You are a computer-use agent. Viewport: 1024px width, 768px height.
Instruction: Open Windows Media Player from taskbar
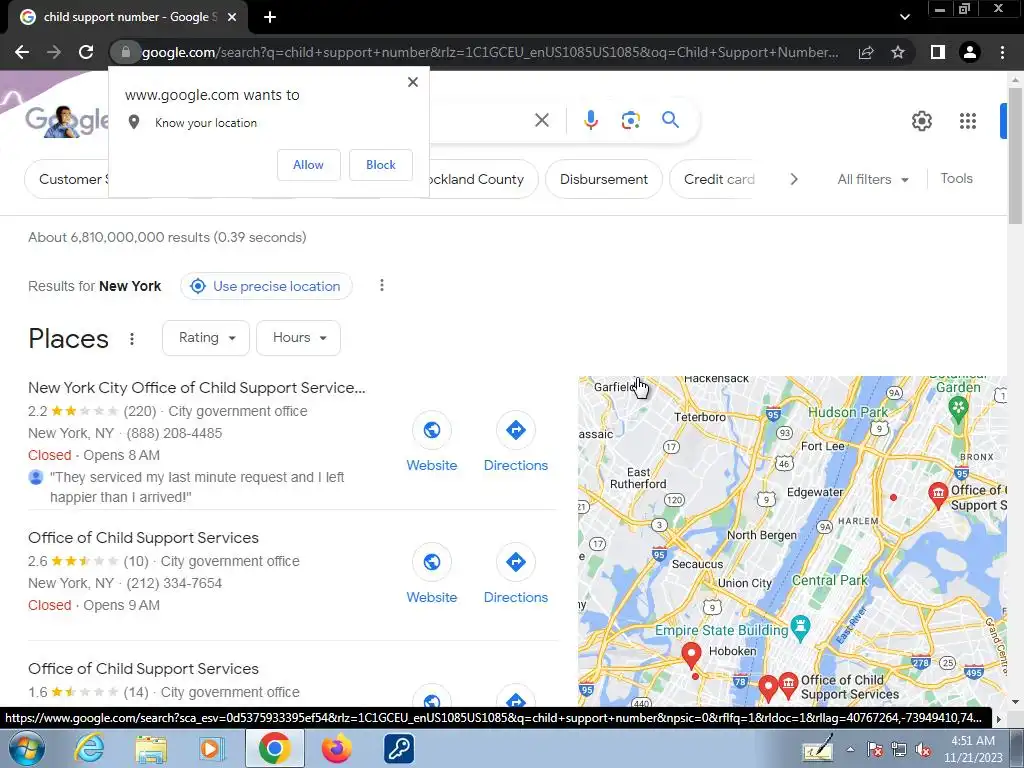pos(212,749)
